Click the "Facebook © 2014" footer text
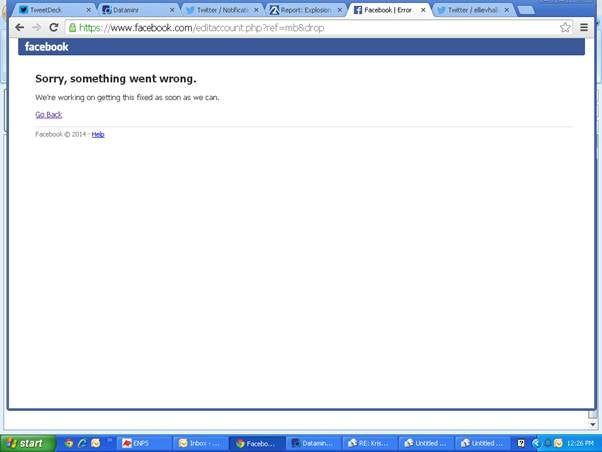Screen dimensions: 602x452 (60, 134)
